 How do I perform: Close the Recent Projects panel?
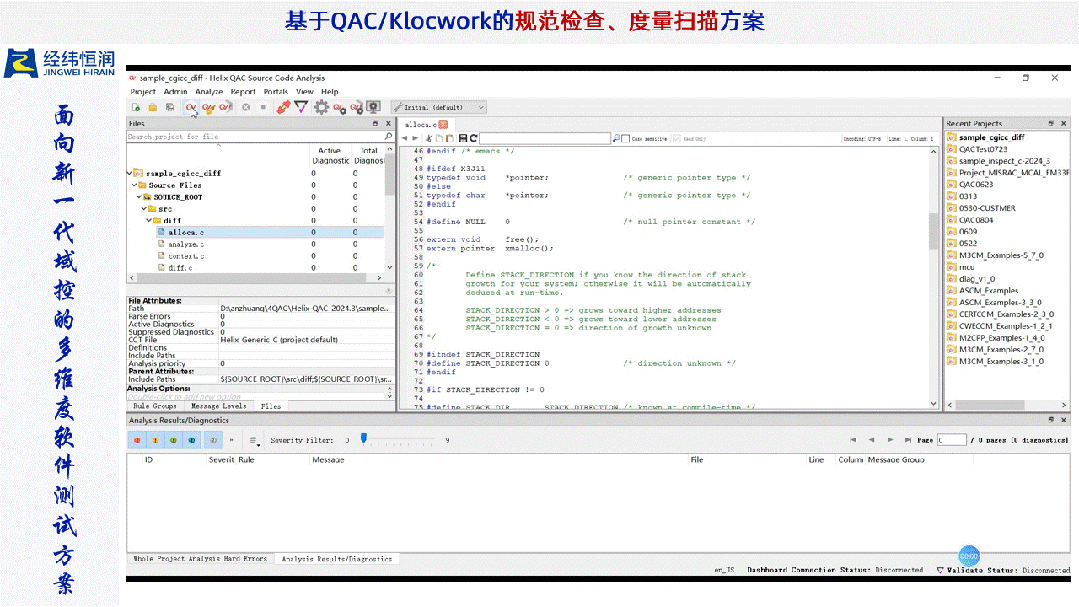coord(1063,124)
